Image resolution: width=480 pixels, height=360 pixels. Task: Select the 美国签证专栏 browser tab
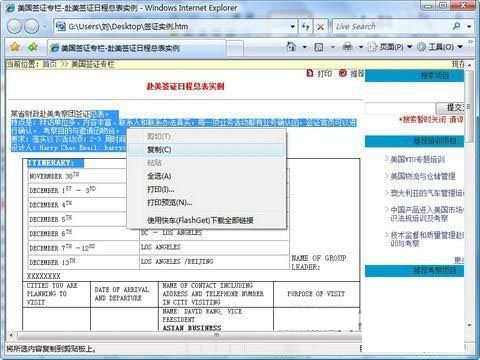click(x=137, y=48)
